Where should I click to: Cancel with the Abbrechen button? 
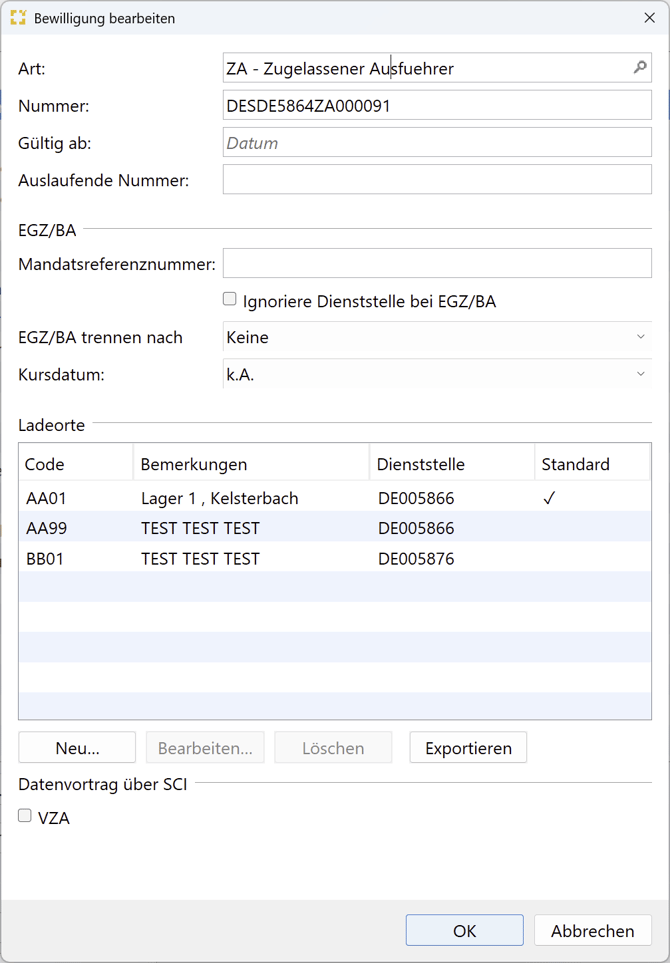(x=592, y=930)
